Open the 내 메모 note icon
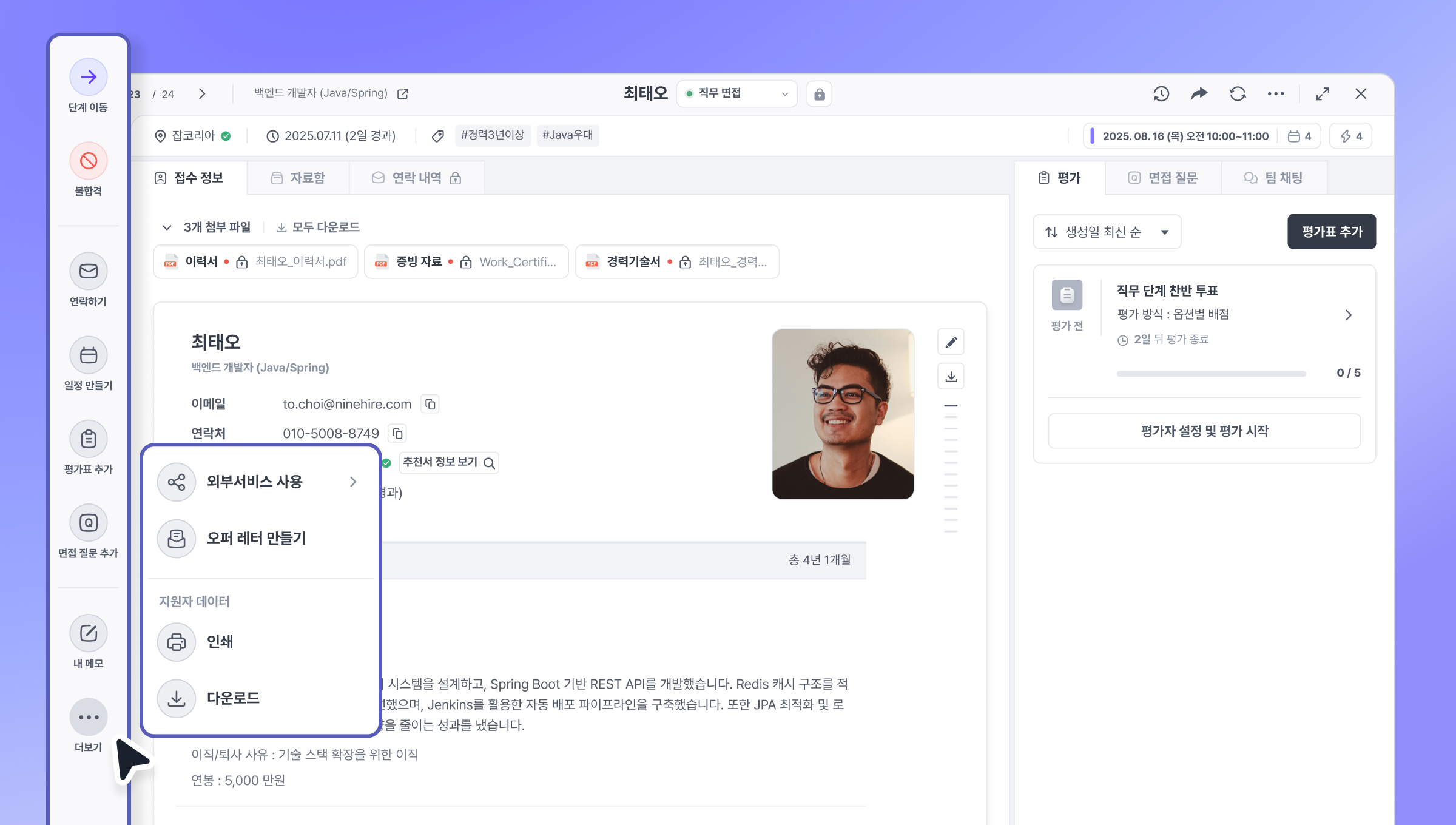Image resolution: width=1456 pixels, height=825 pixels. pyautogui.click(x=89, y=633)
